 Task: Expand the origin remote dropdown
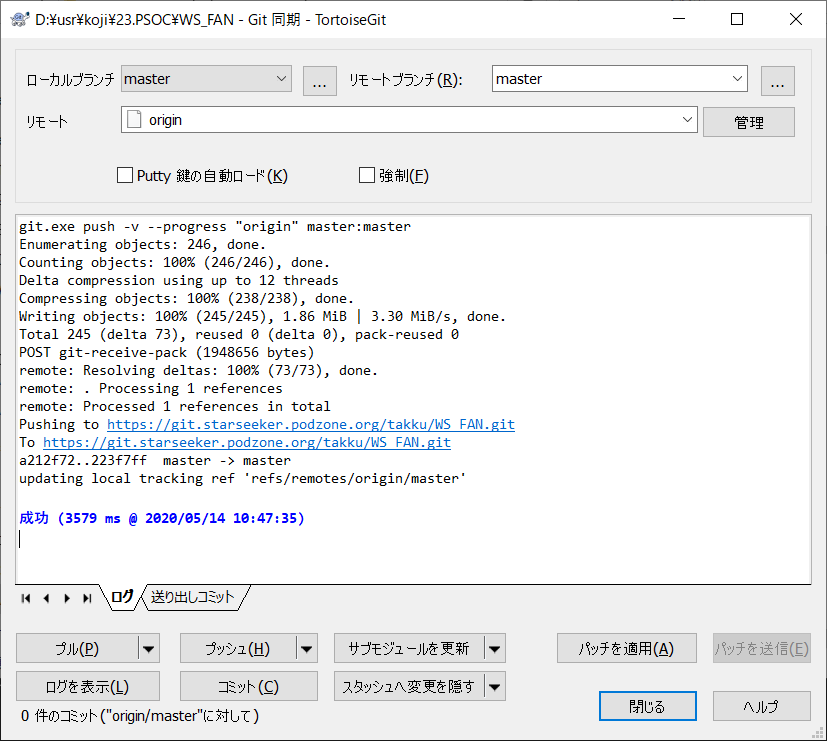click(687, 120)
